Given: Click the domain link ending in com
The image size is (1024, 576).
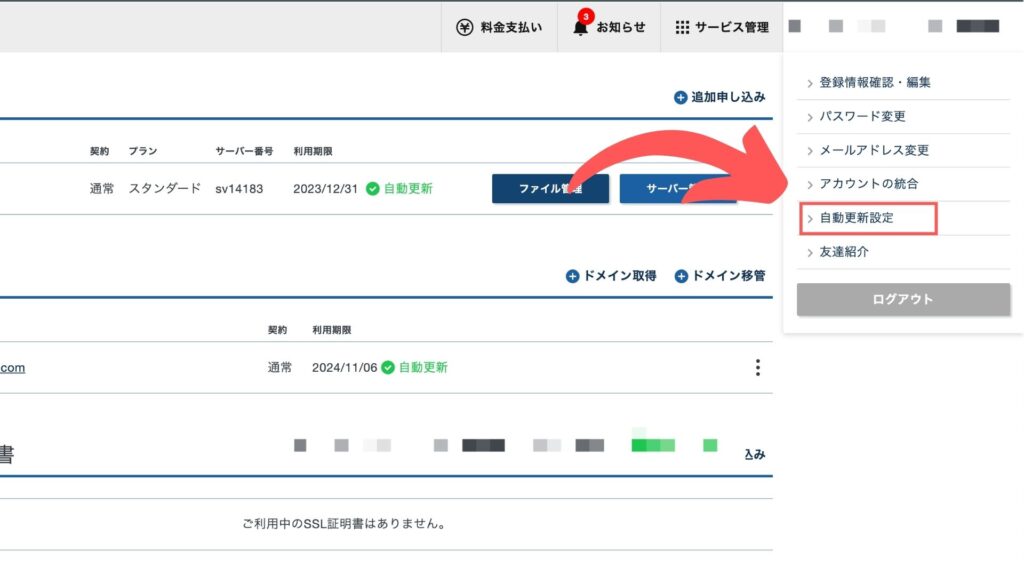Looking at the screenshot, I should pyautogui.click(x=12, y=368).
